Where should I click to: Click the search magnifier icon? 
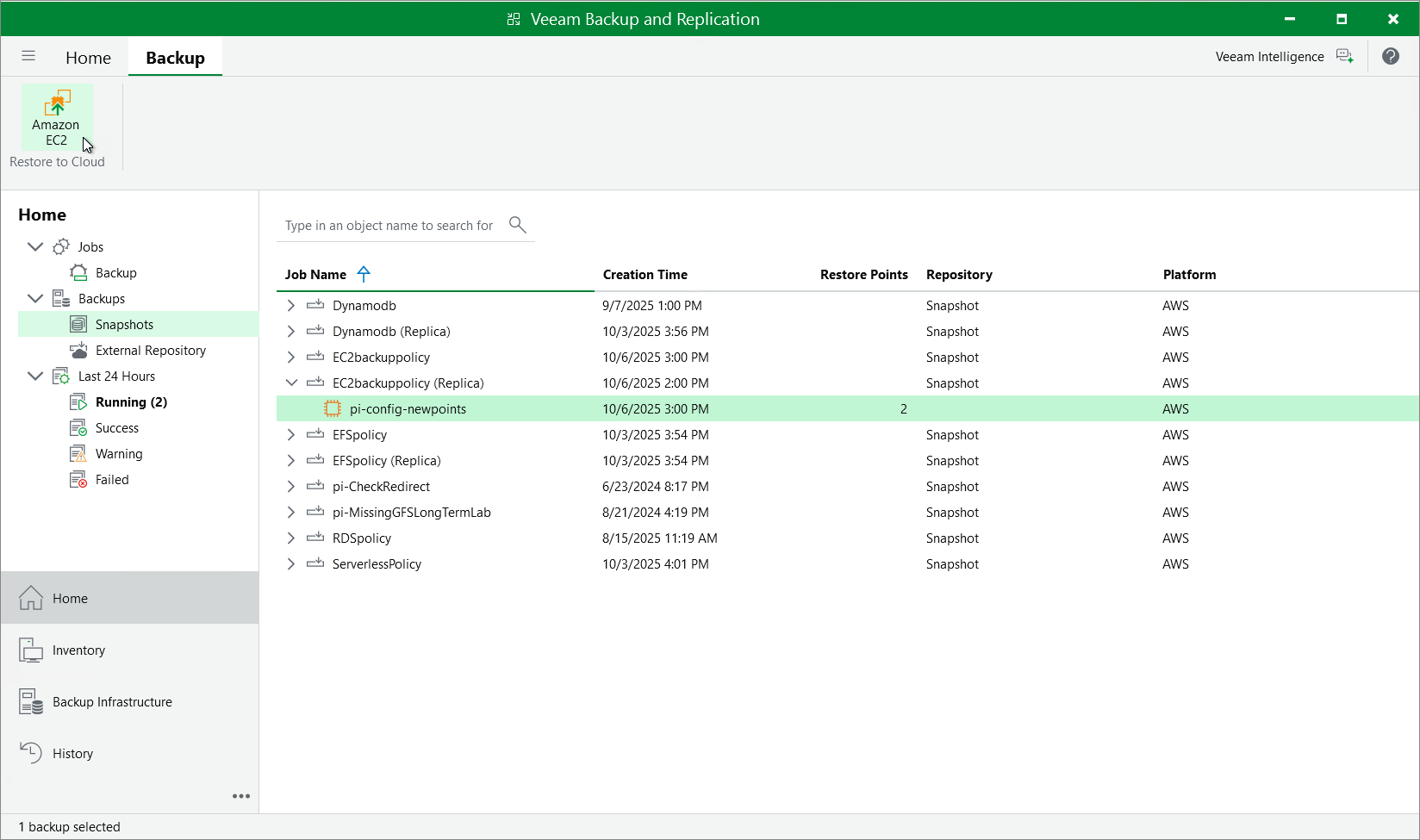coord(517,224)
